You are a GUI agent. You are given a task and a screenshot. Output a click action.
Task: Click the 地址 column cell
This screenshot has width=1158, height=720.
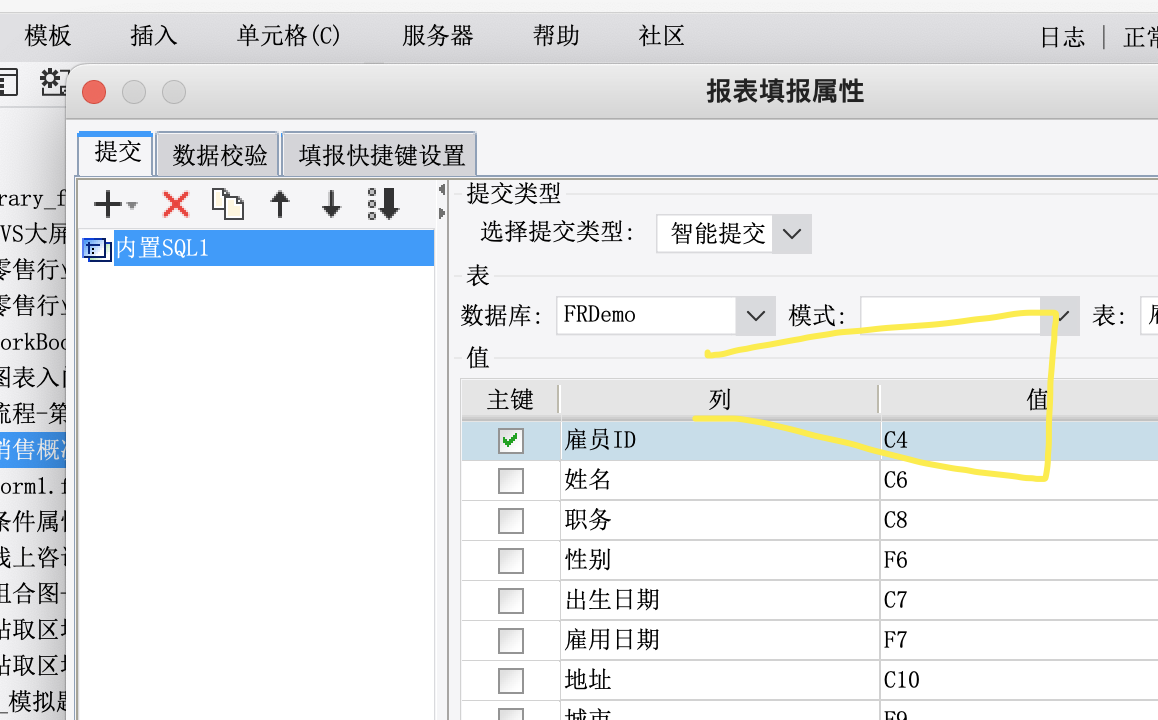click(720, 680)
